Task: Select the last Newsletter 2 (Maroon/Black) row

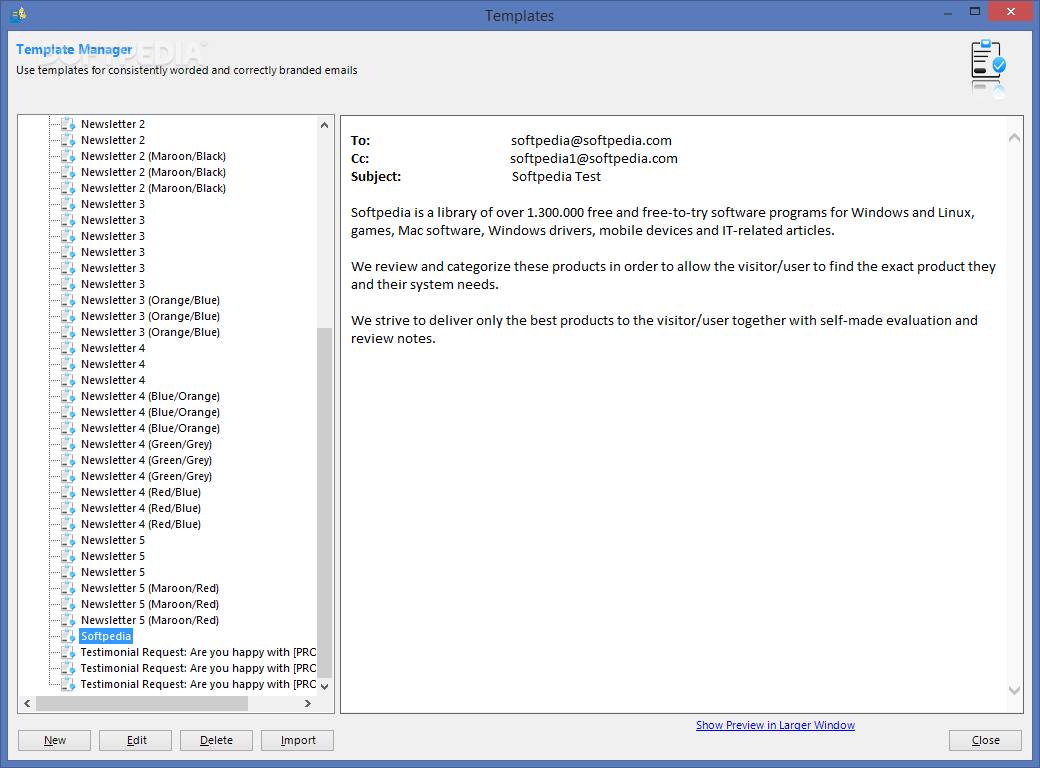Action: click(153, 188)
